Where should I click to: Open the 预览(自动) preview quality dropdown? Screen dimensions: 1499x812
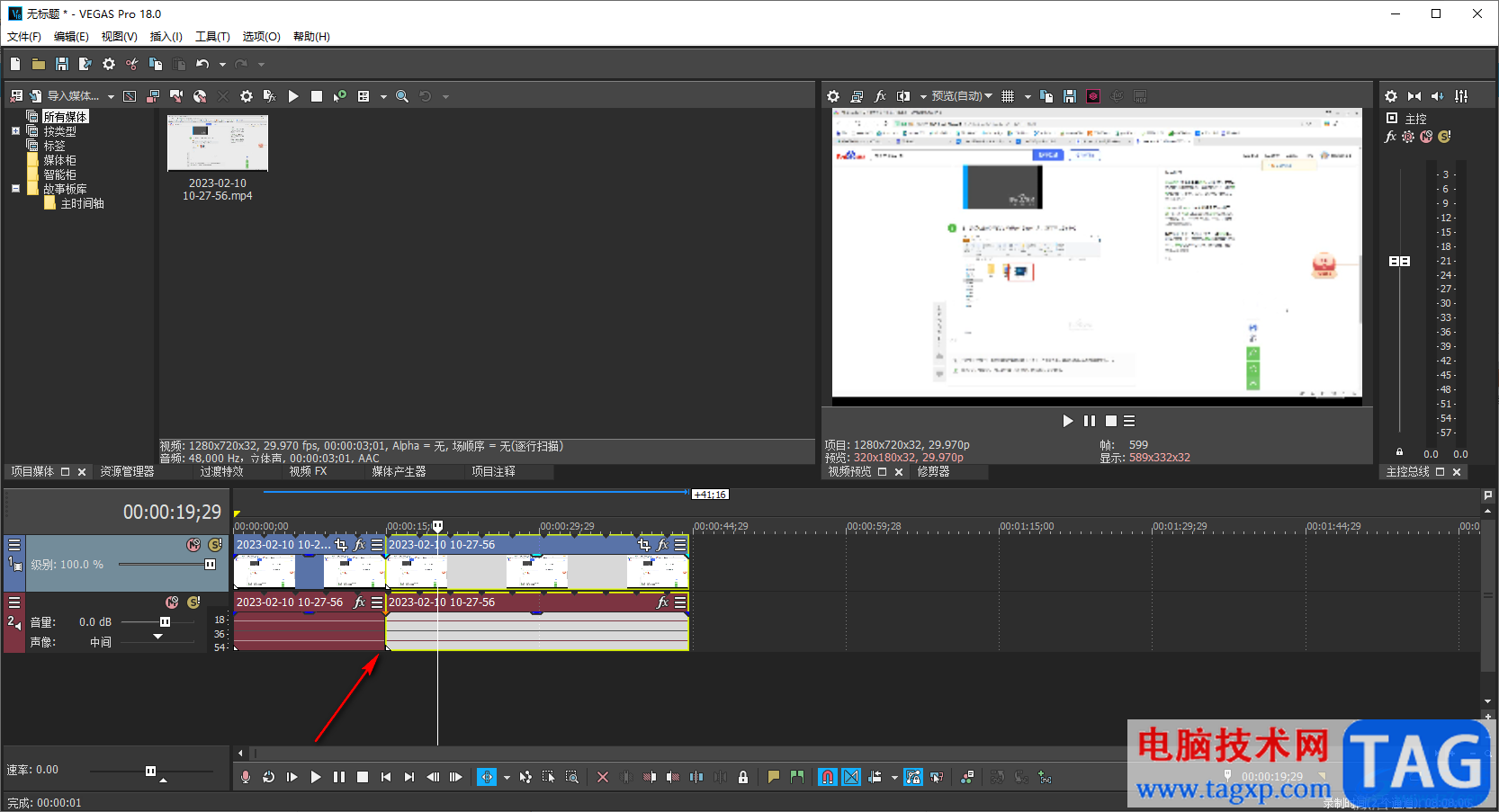961,96
